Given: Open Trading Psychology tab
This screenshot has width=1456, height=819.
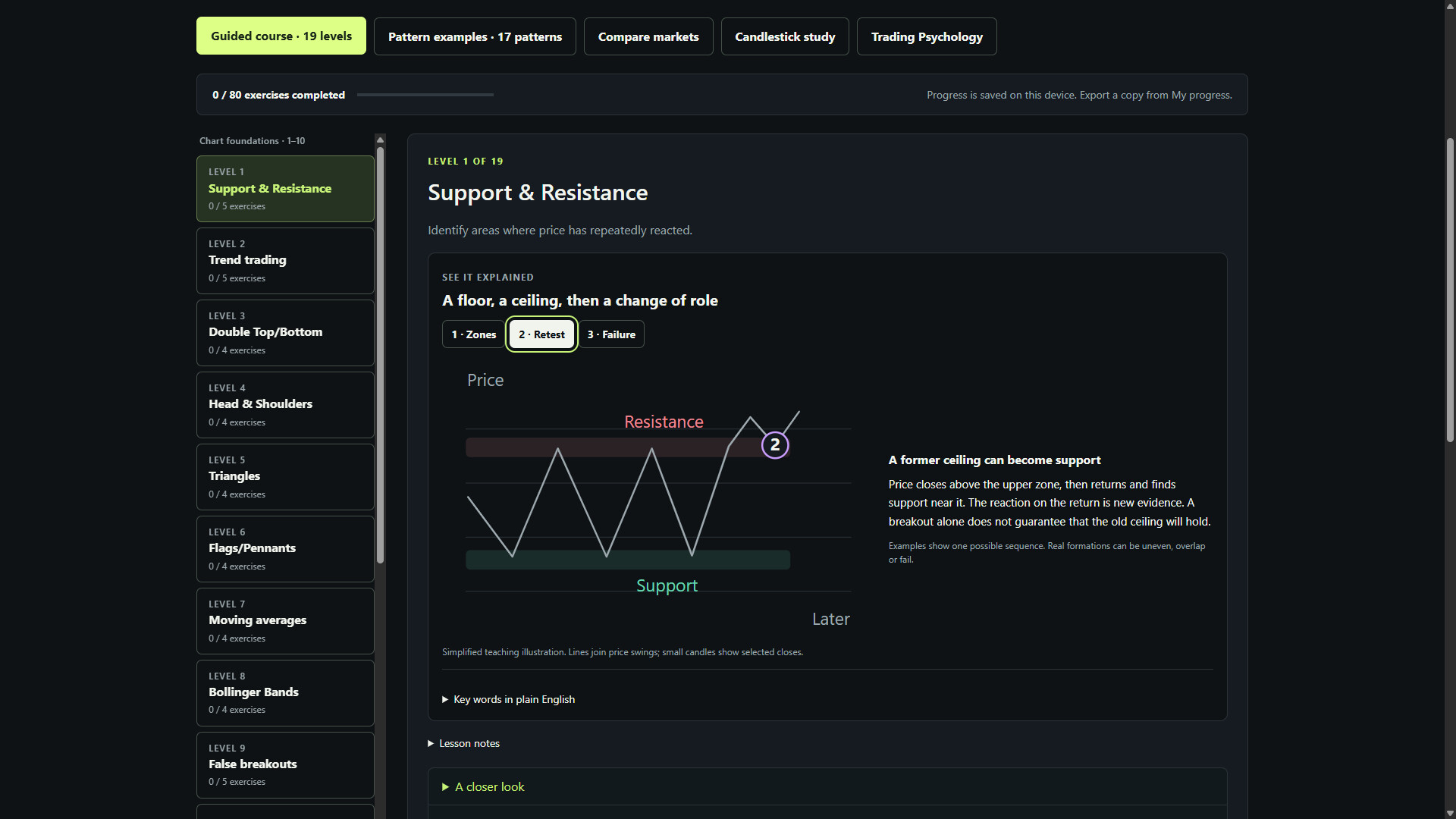Looking at the screenshot, I should (927, 36).
